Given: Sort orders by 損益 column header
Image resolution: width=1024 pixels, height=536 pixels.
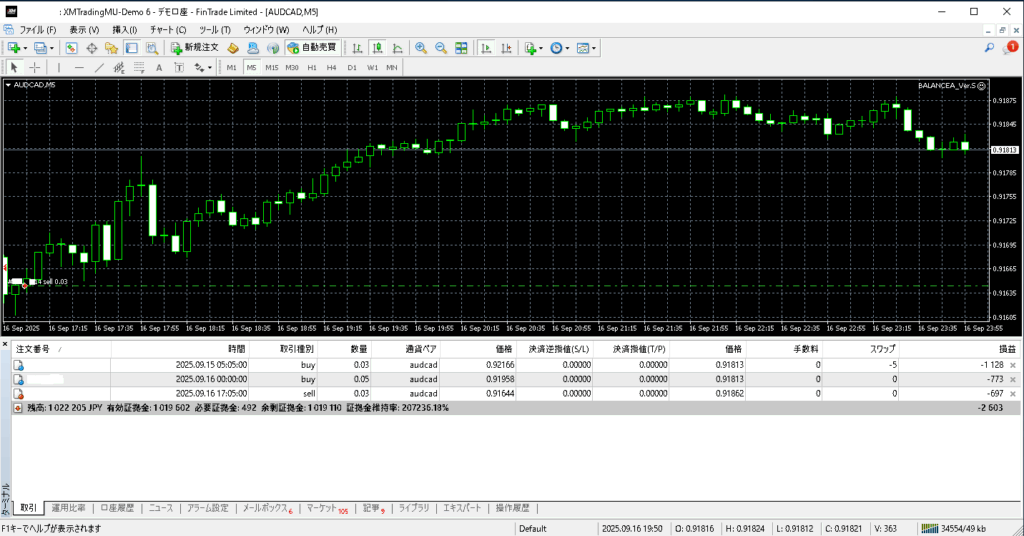Looking at the screenshot, I should click(1006, 349).
